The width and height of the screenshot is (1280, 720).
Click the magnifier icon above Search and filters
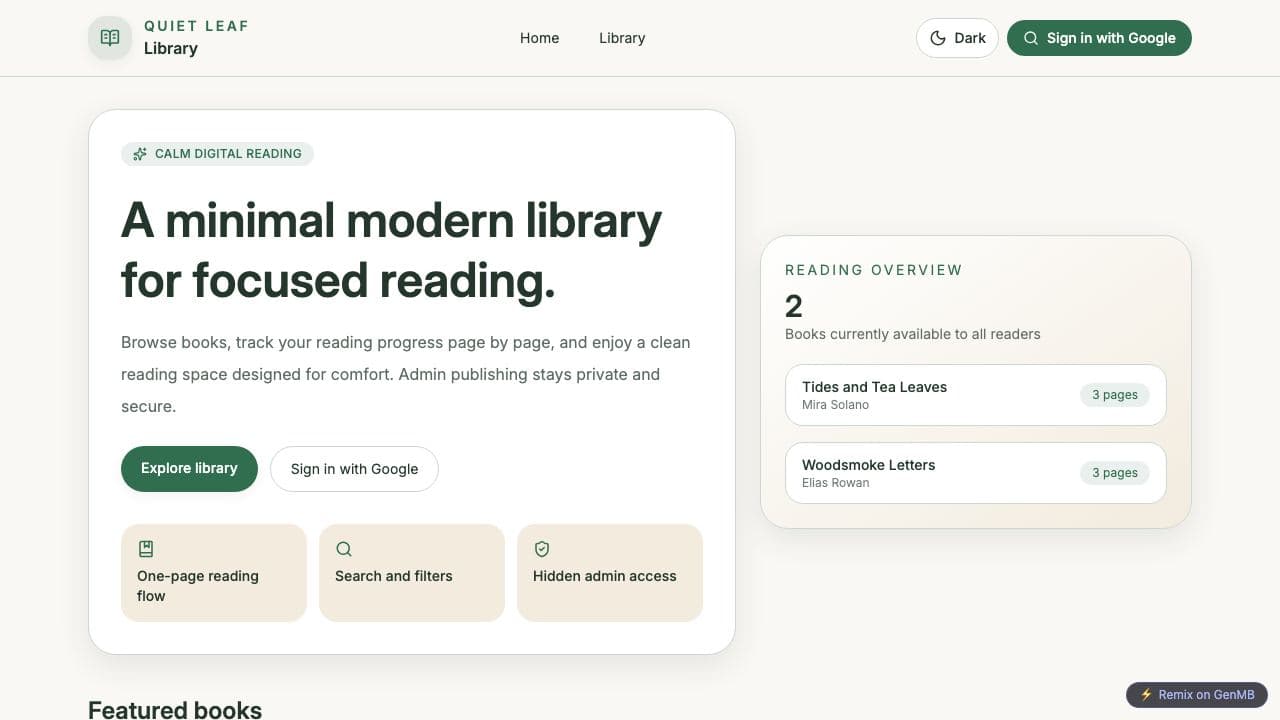pos(344,549)
